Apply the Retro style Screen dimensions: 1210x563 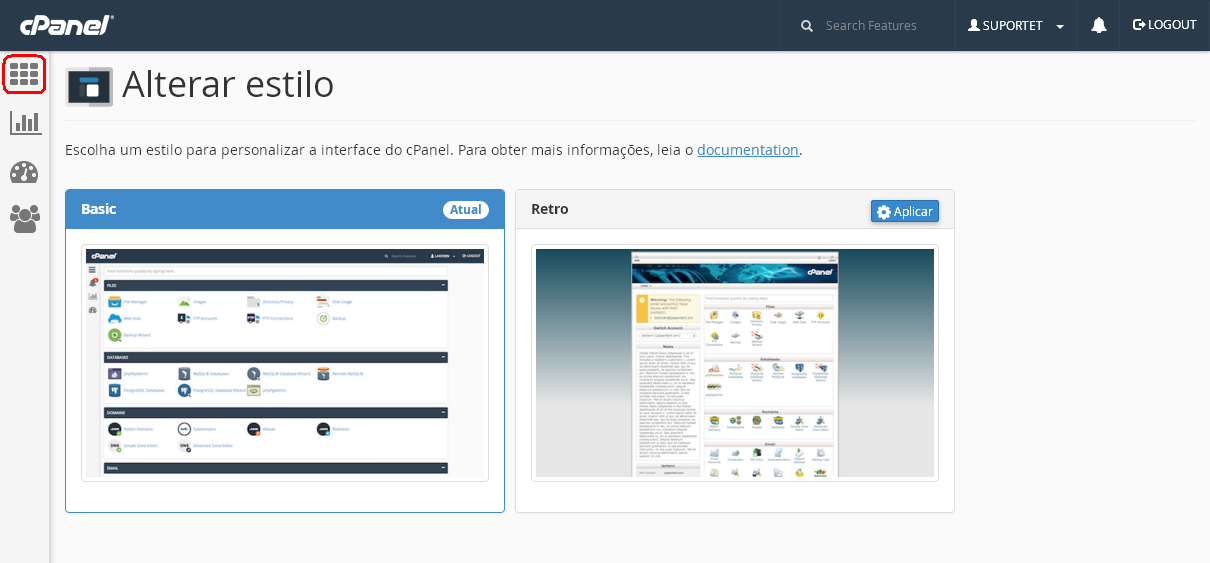905,211
